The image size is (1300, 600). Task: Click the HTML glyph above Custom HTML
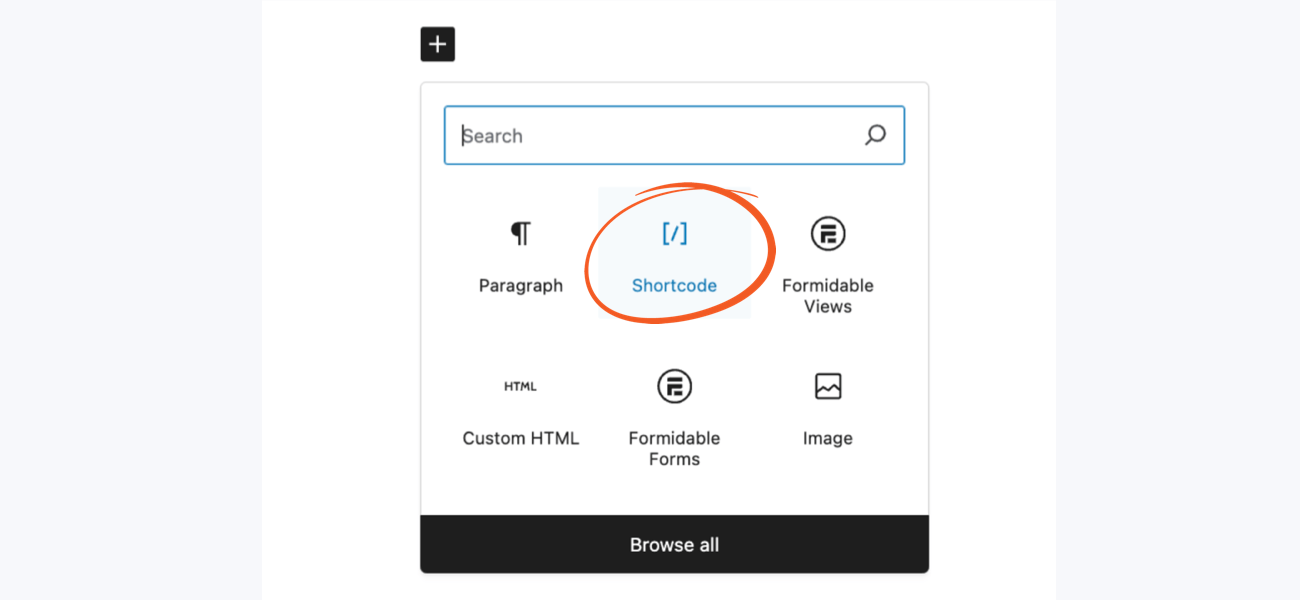click(521, 386)
